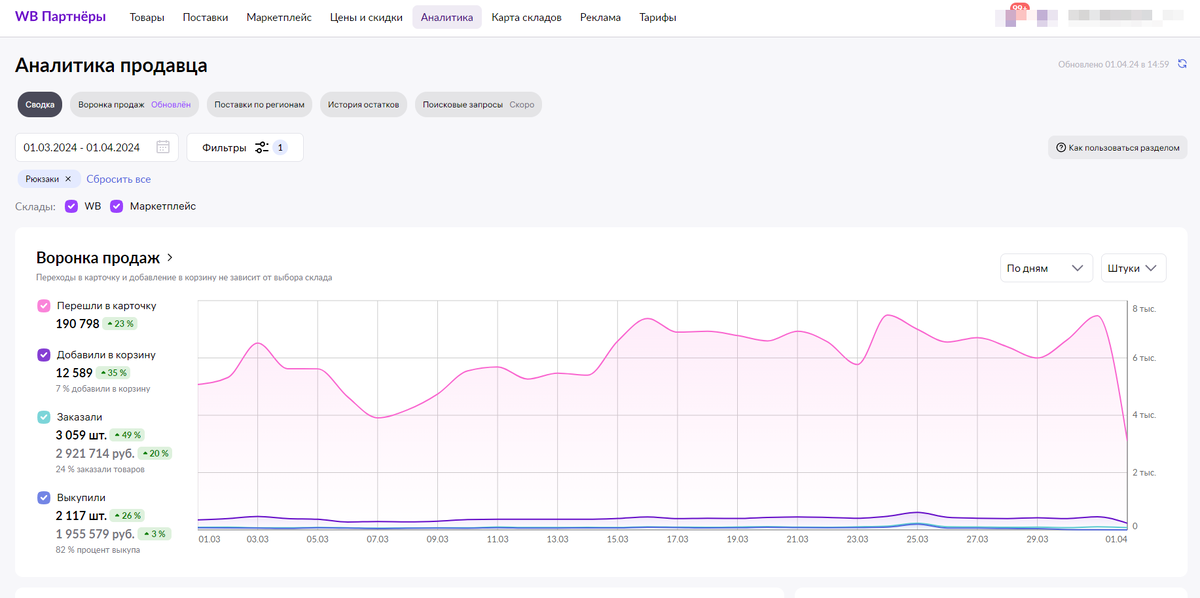Click the WB Партнёры logo
The width and height of the screenshot is (1200, 598).
[x=60, y=17]
